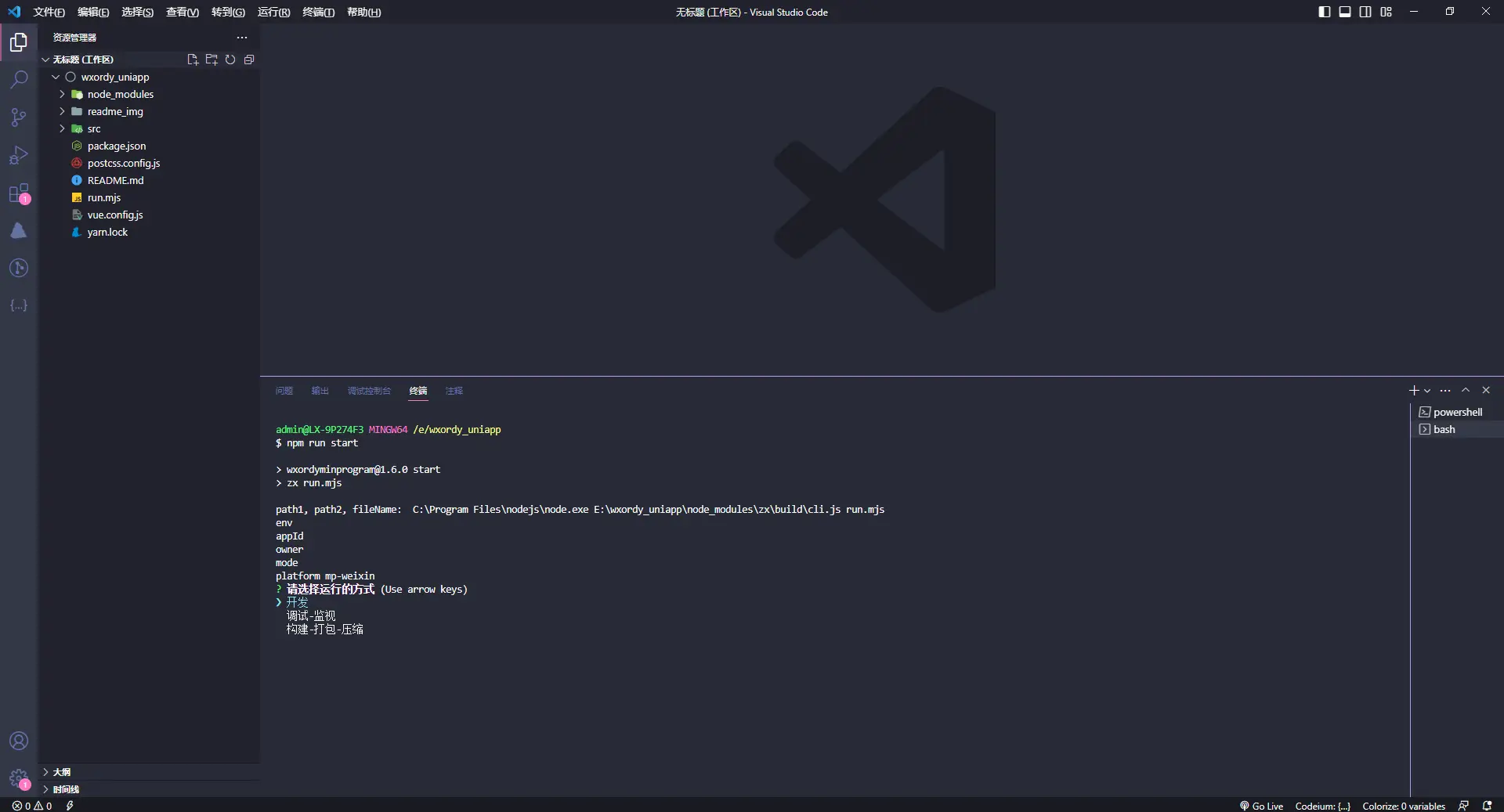This screenshot has height=812, width=1504.
Task: Open the Search view in activity bar
Action: pyautogui.click(x=19, y=80)
